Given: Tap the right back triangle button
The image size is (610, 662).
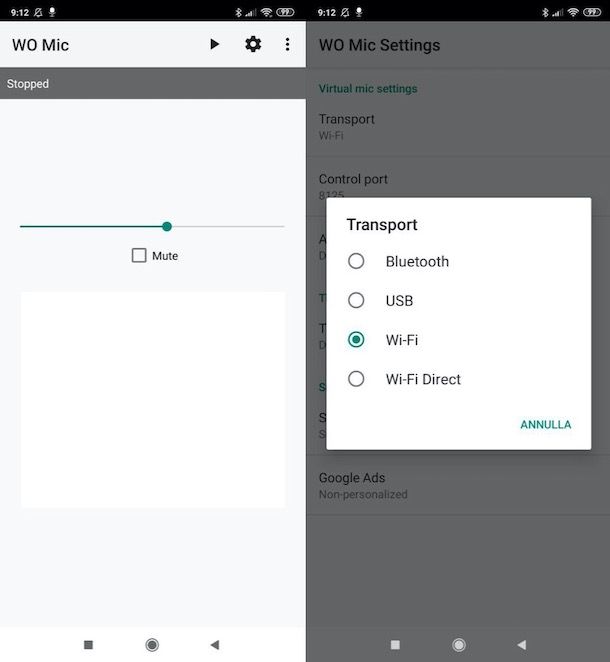Looking at the screenshot, I should tap(522, 645).
